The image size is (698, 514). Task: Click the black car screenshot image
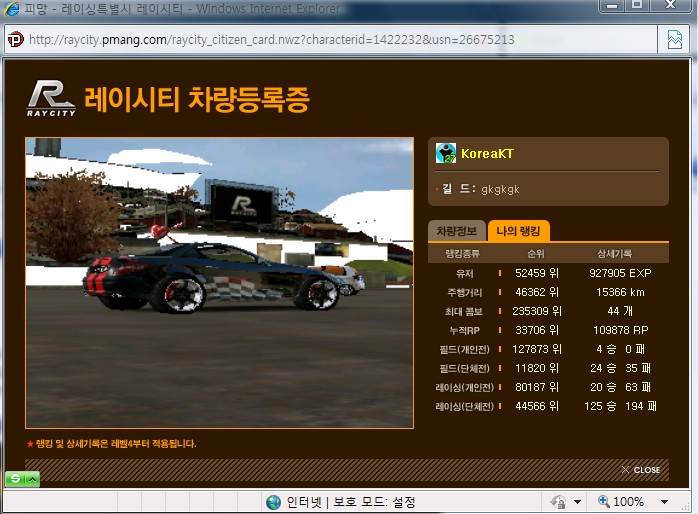[x=219, y=283]
